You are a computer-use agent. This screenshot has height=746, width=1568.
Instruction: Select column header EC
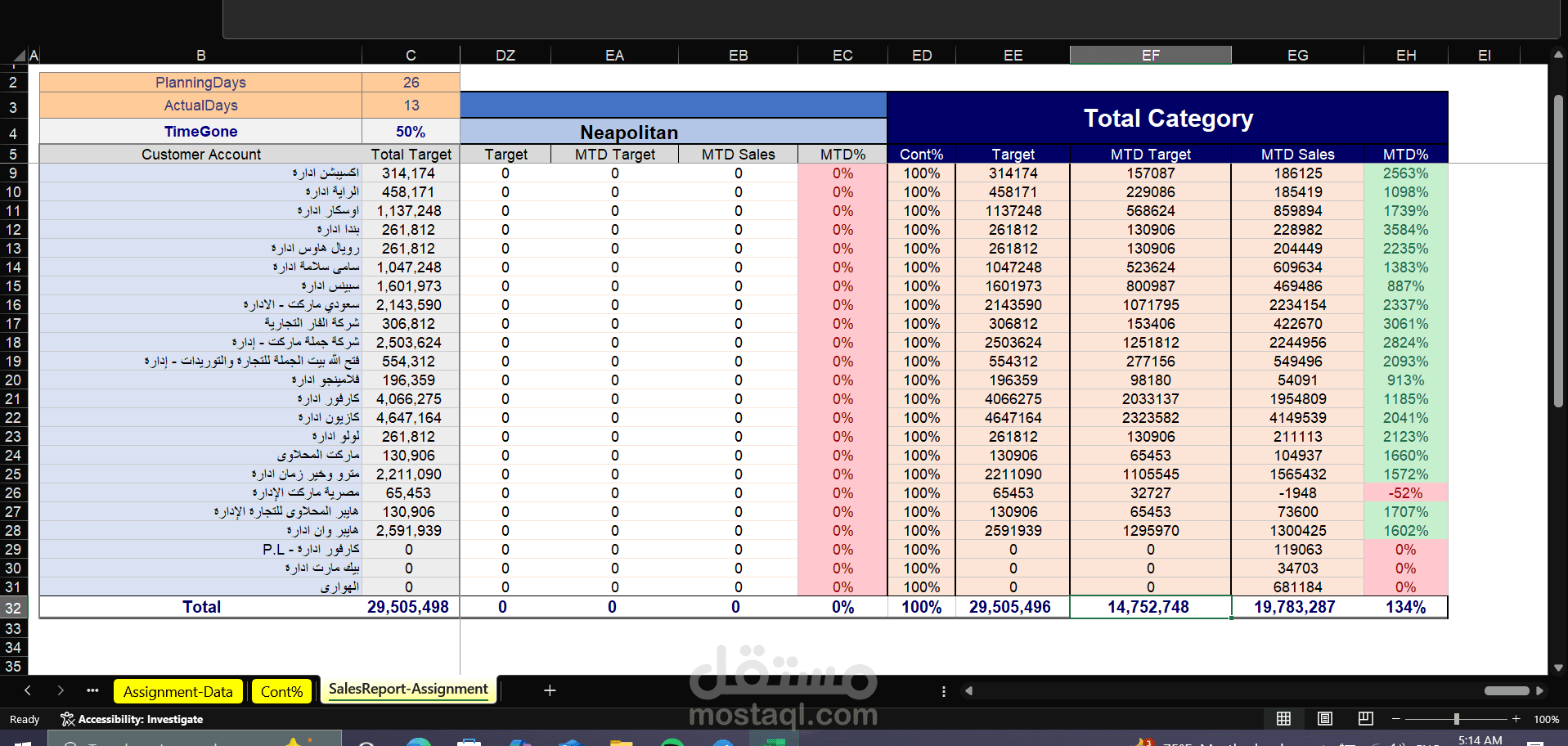point(842,56)
